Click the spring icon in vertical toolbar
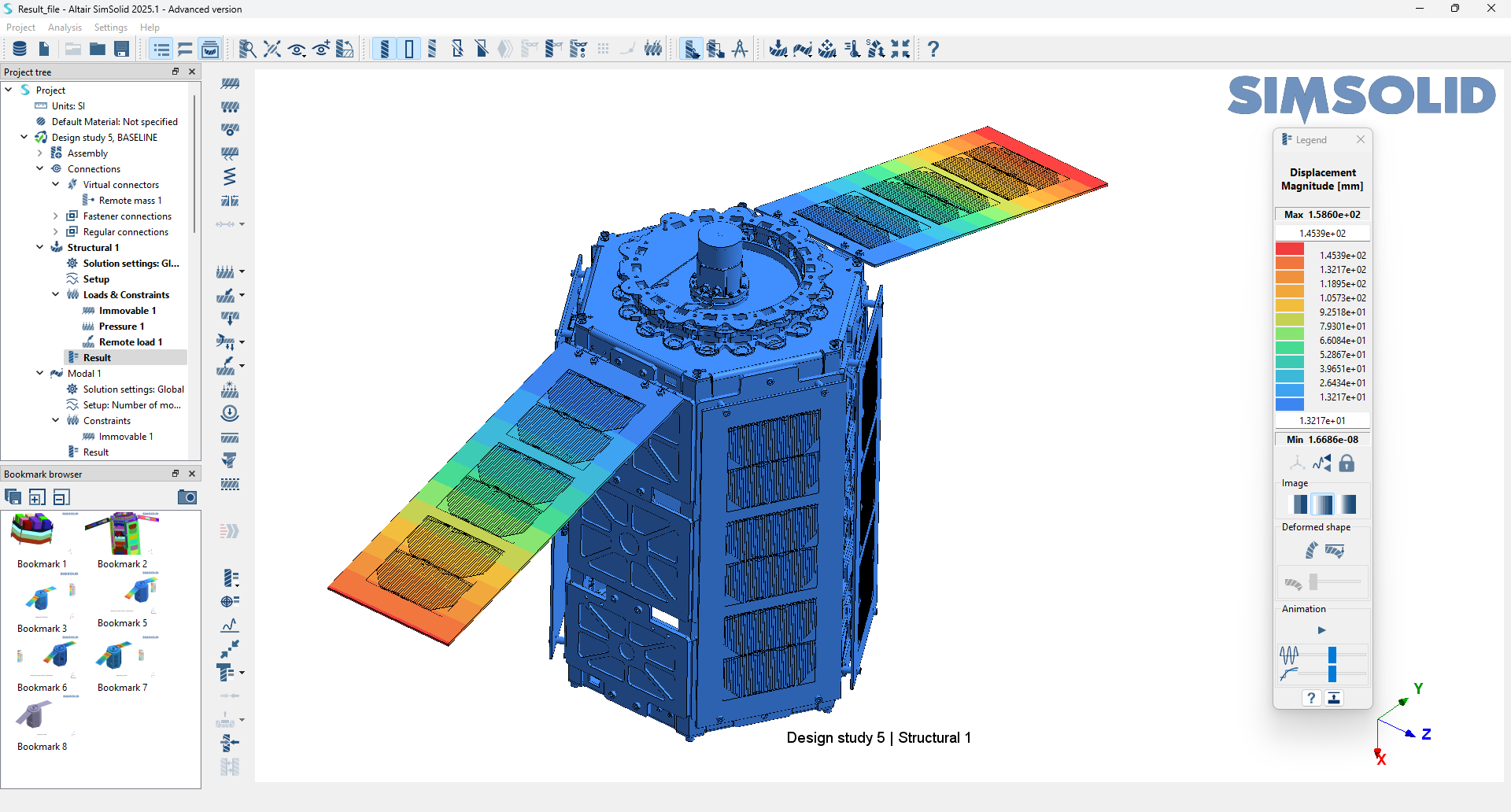 (x=230, y=177)
